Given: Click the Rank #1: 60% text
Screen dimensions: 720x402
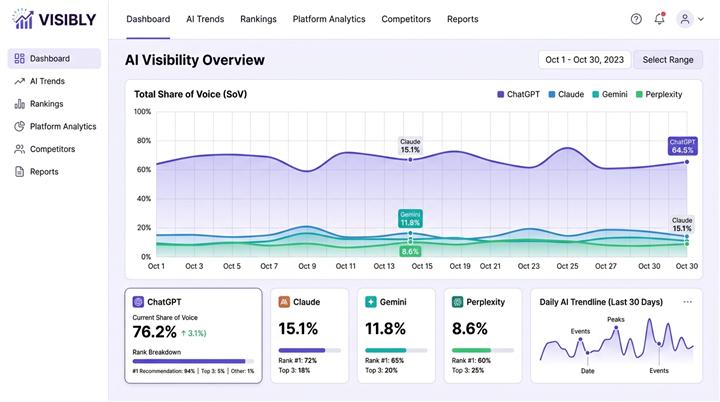Looking at the screenshot, I should [x=471, y=361].
